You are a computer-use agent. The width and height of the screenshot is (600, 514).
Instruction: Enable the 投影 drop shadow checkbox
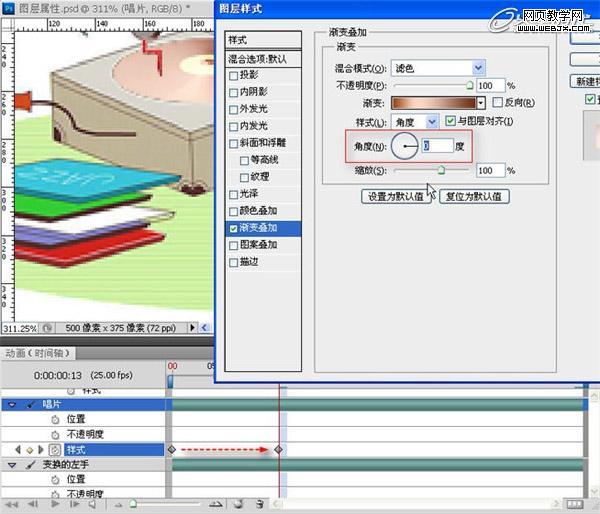(x=234, y=75)
